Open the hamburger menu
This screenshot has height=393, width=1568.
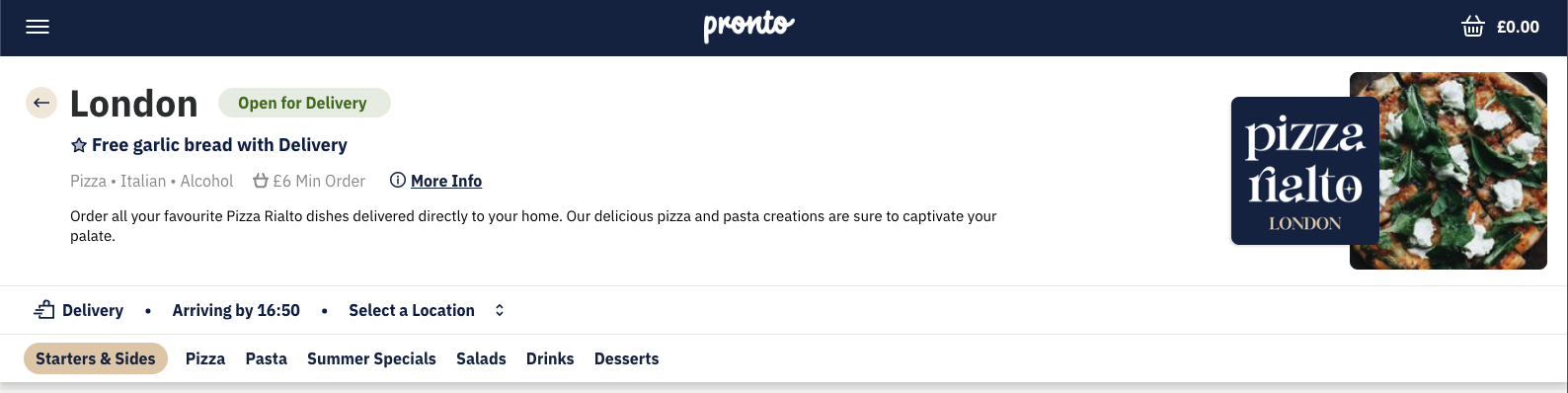coord(38,27)
